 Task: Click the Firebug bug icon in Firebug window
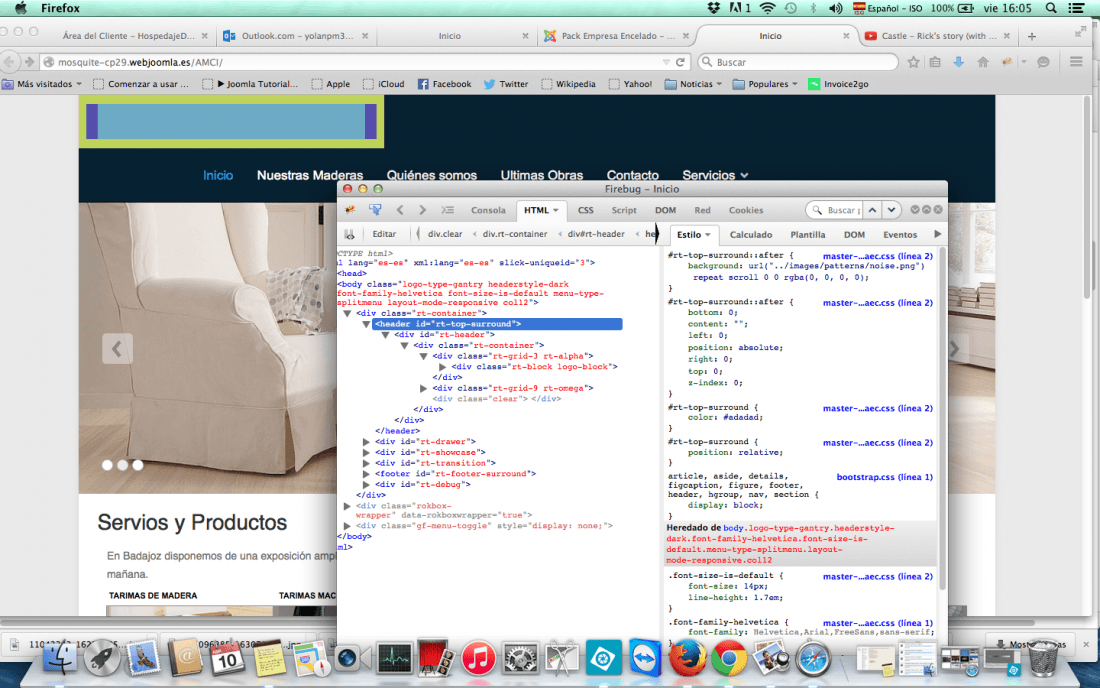pyautogui.click(x=350, y=210)
